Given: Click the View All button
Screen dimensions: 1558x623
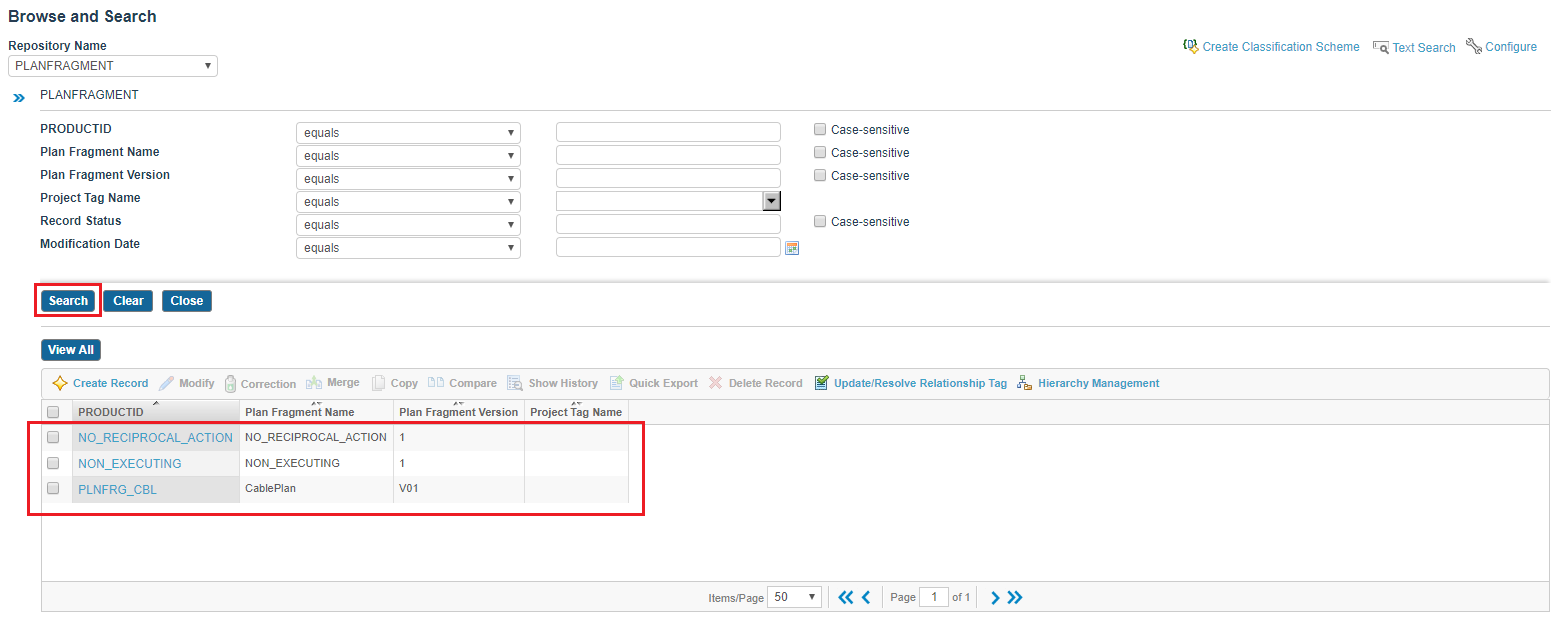Looking at the screenshot, I should point(71,350).
